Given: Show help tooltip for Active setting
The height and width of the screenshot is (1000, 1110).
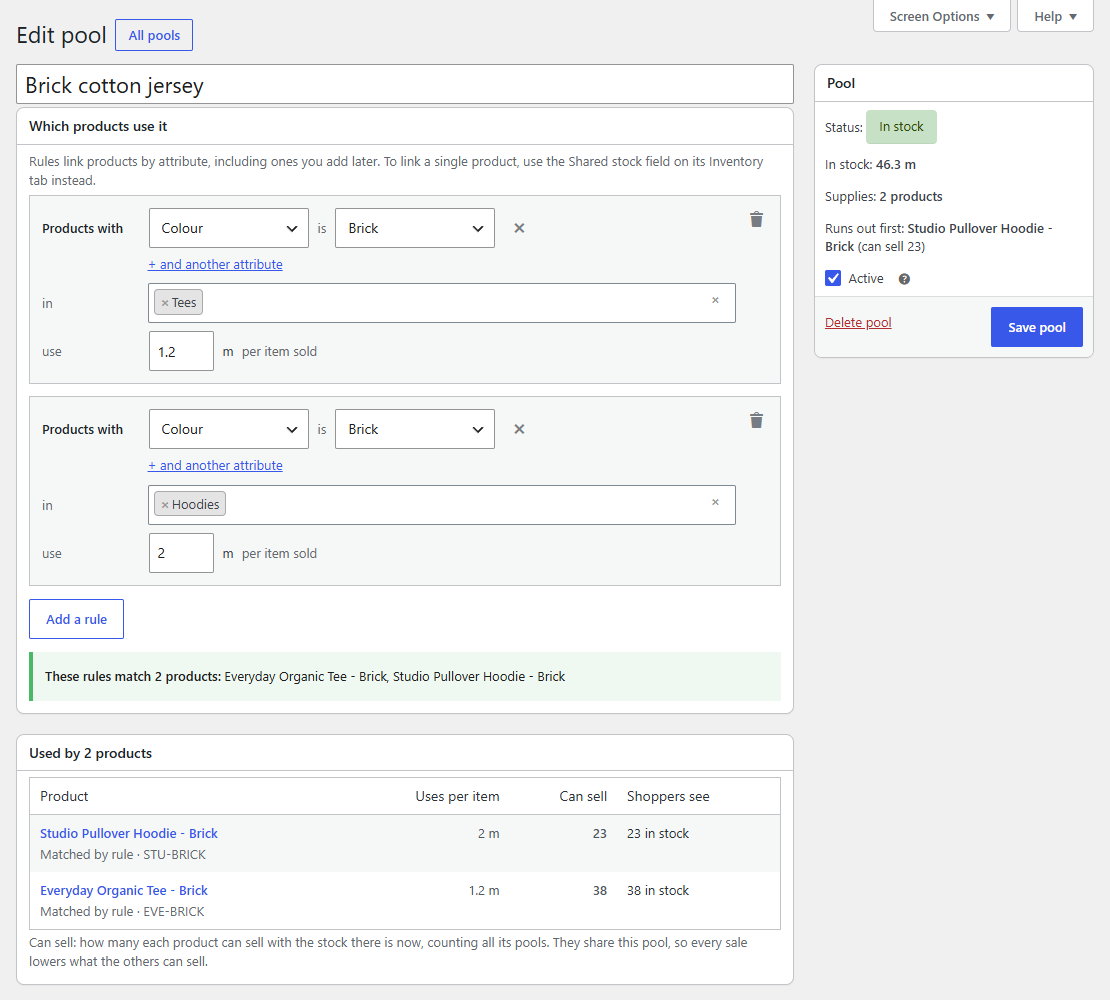Looking at the screenshot, I should coord(904,279).
